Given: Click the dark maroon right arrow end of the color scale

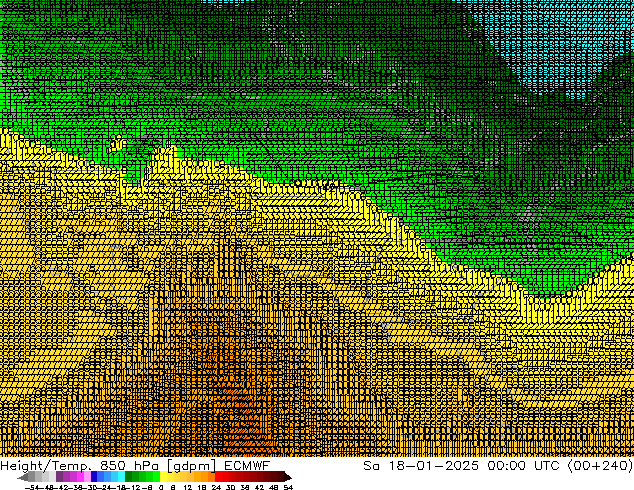Looking at the screenshot, I should tap(288, 477).
